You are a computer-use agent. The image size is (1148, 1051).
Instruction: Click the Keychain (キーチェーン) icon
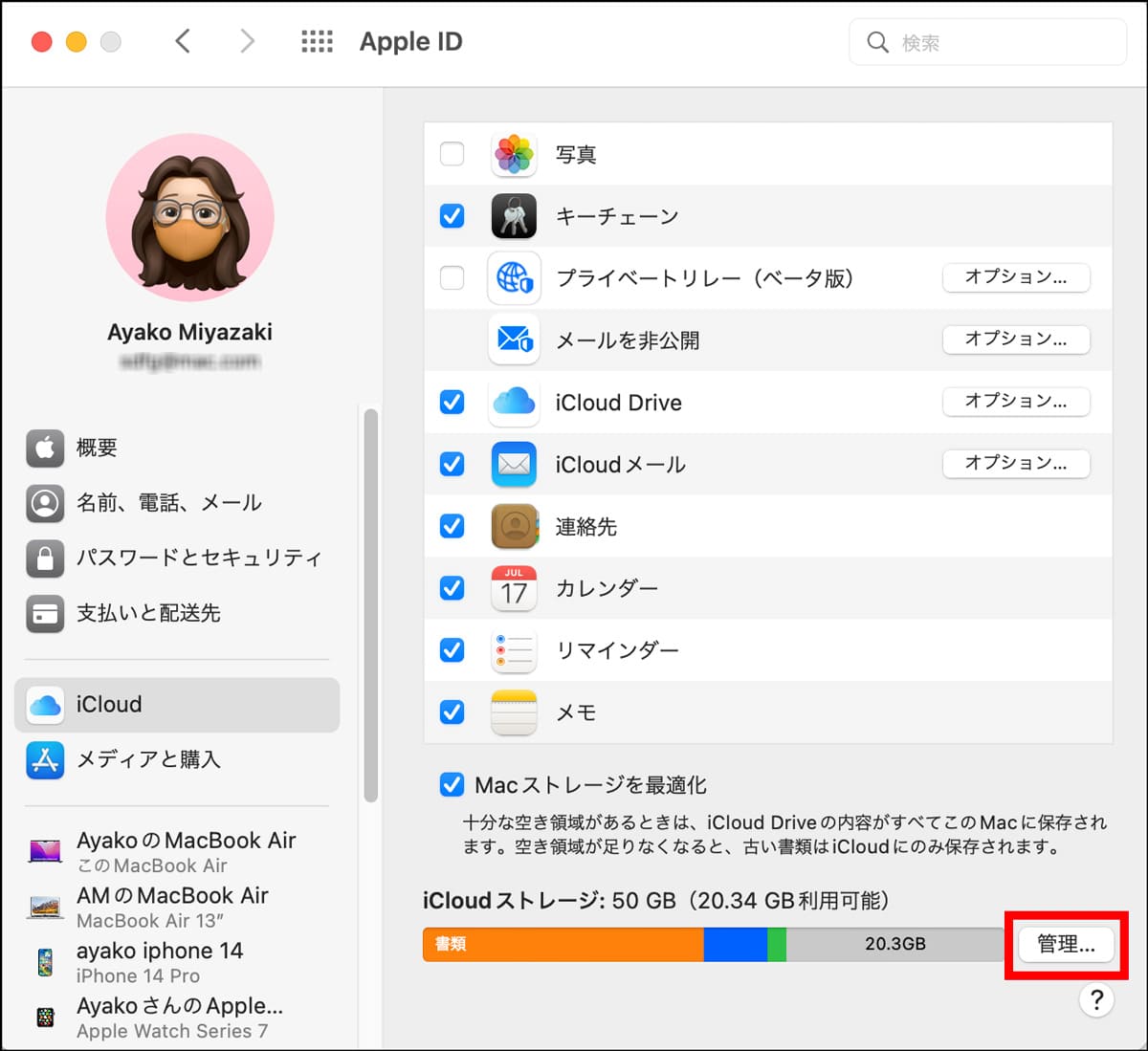[514, 216]
